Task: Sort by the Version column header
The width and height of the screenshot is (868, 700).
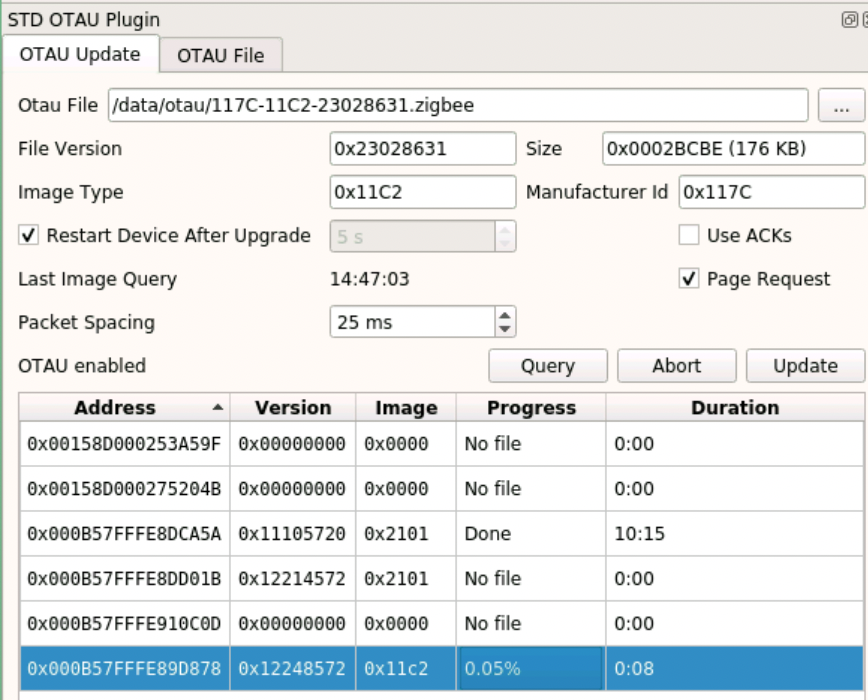Action: 293,408
